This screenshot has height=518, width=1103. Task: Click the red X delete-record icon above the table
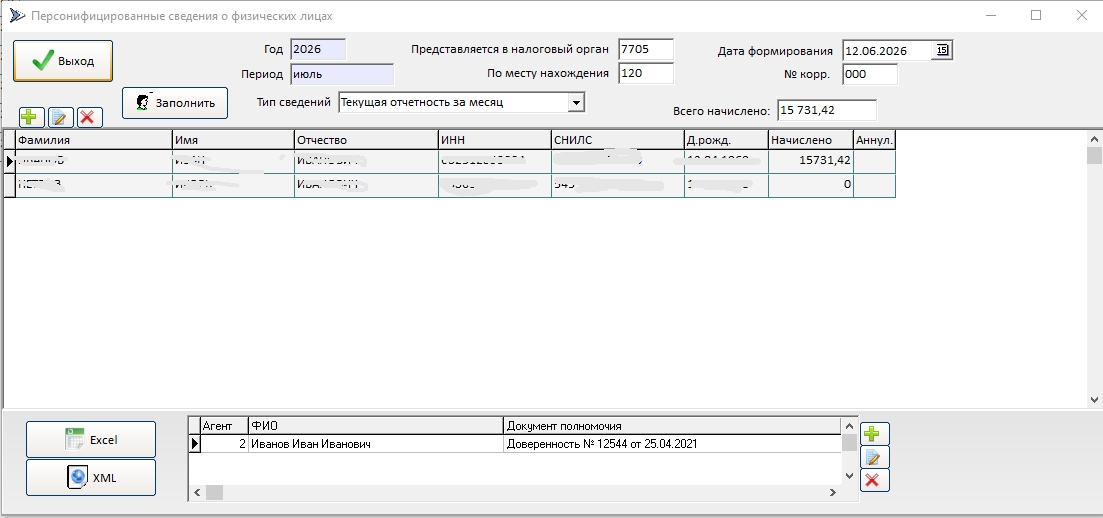point(89,117)
